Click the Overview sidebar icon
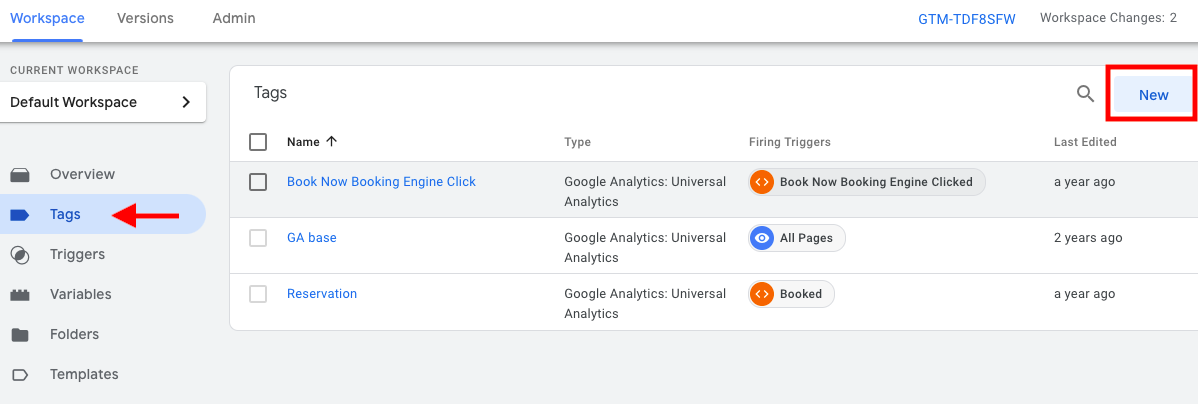 coord(20,175)
